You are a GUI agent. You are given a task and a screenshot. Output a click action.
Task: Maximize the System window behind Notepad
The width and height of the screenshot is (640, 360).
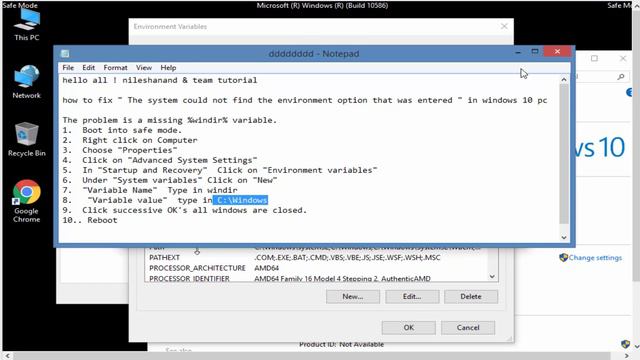coord(594,58)
